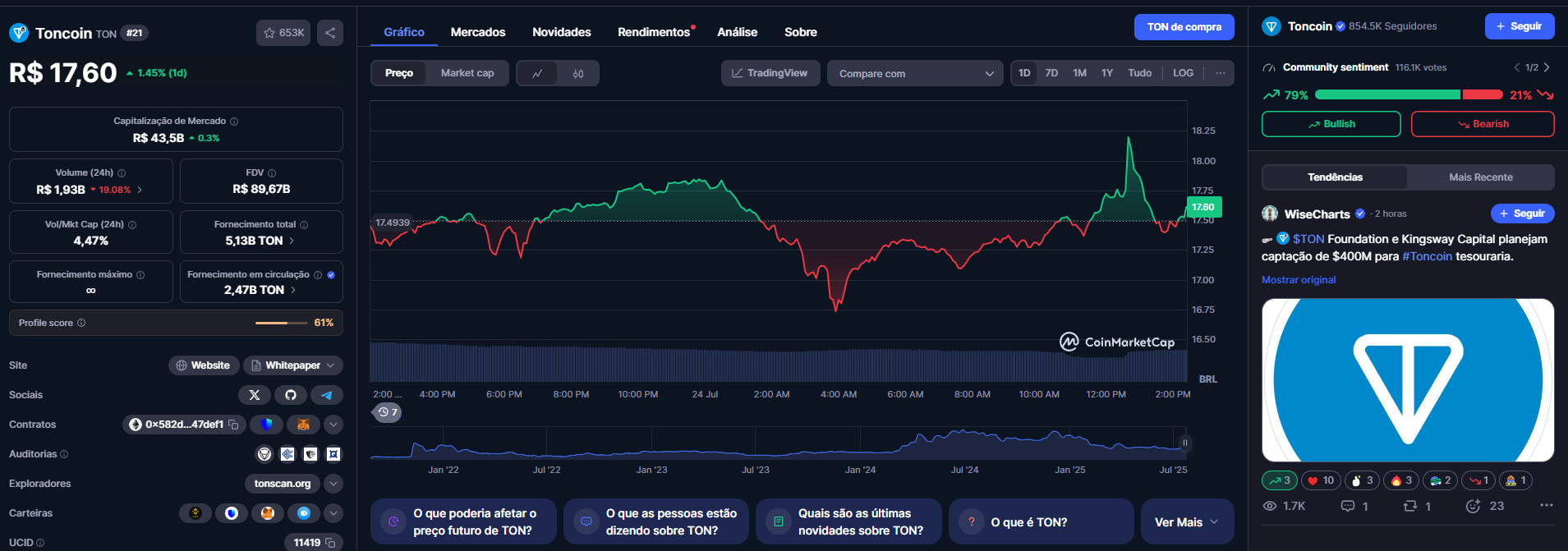Switch to Mais Recente feed tab

pyautogui.click(x=1481, y=177)
